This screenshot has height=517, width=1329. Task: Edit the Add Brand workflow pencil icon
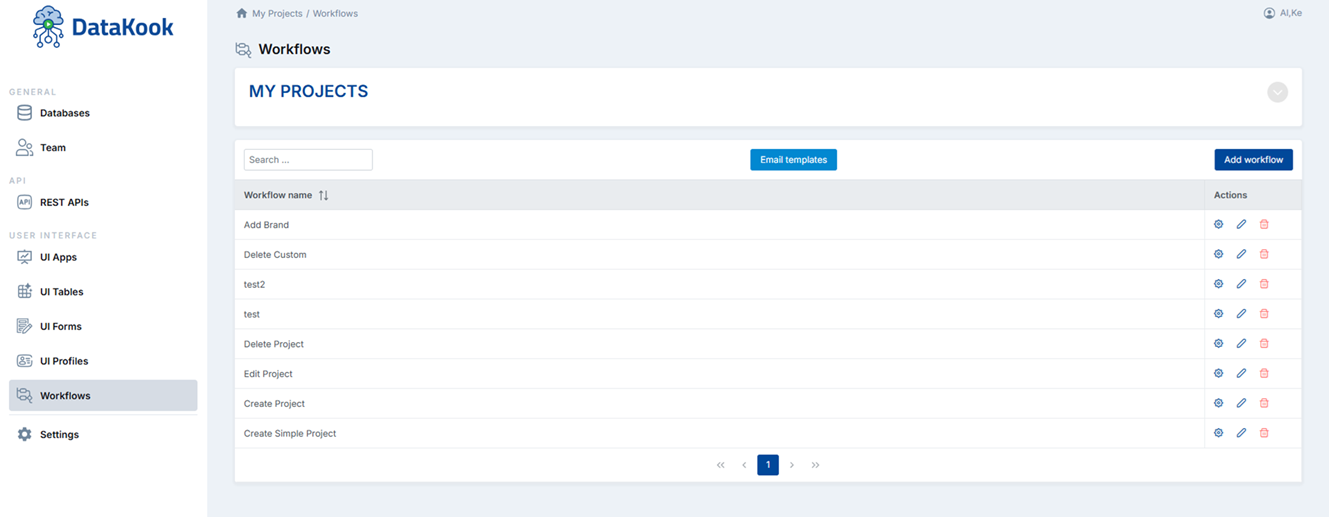pos(1241,224)
